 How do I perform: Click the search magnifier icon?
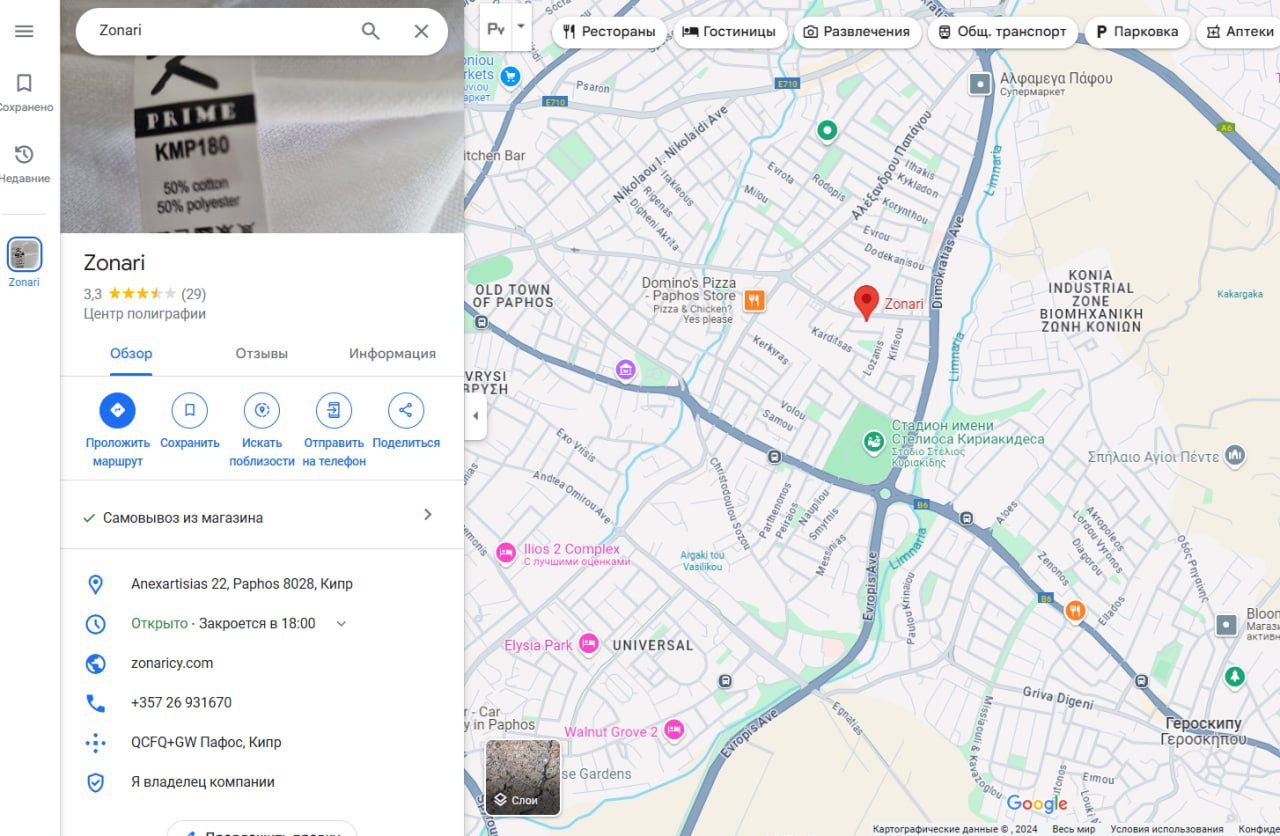pyautogui.click(x=371, y=31)
